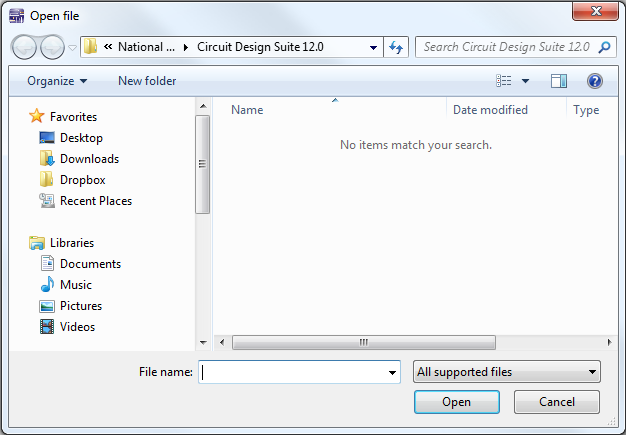This screenshot has width=626, height=435.
Task: Click the file list horizontal scrollbar thumb
Action: tap(364, 342)
